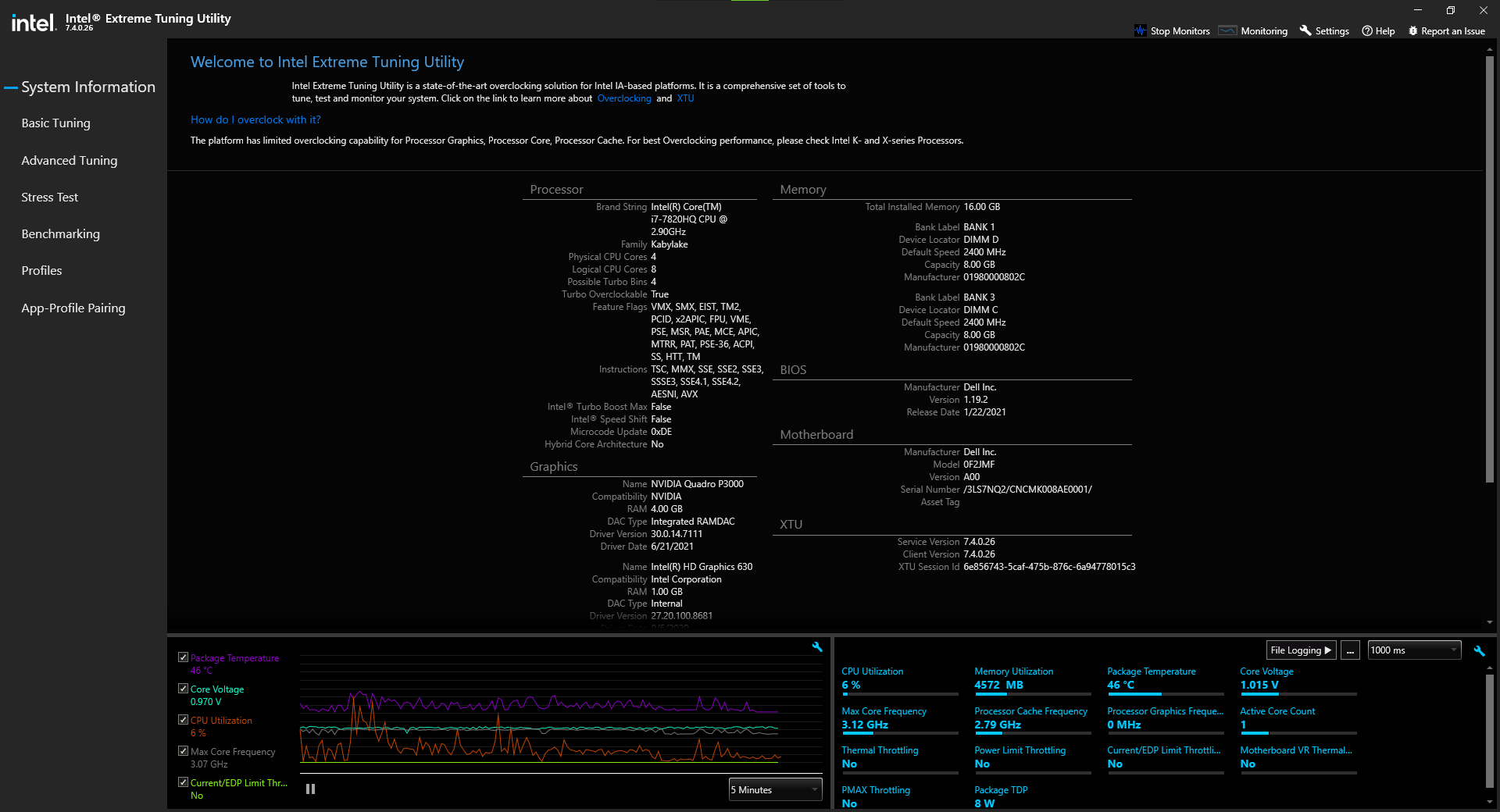Disable the CPU Utilization graph checkbox
This screenshot has width=1500, height=812.
pyautogui.click(x=183, y=720)
